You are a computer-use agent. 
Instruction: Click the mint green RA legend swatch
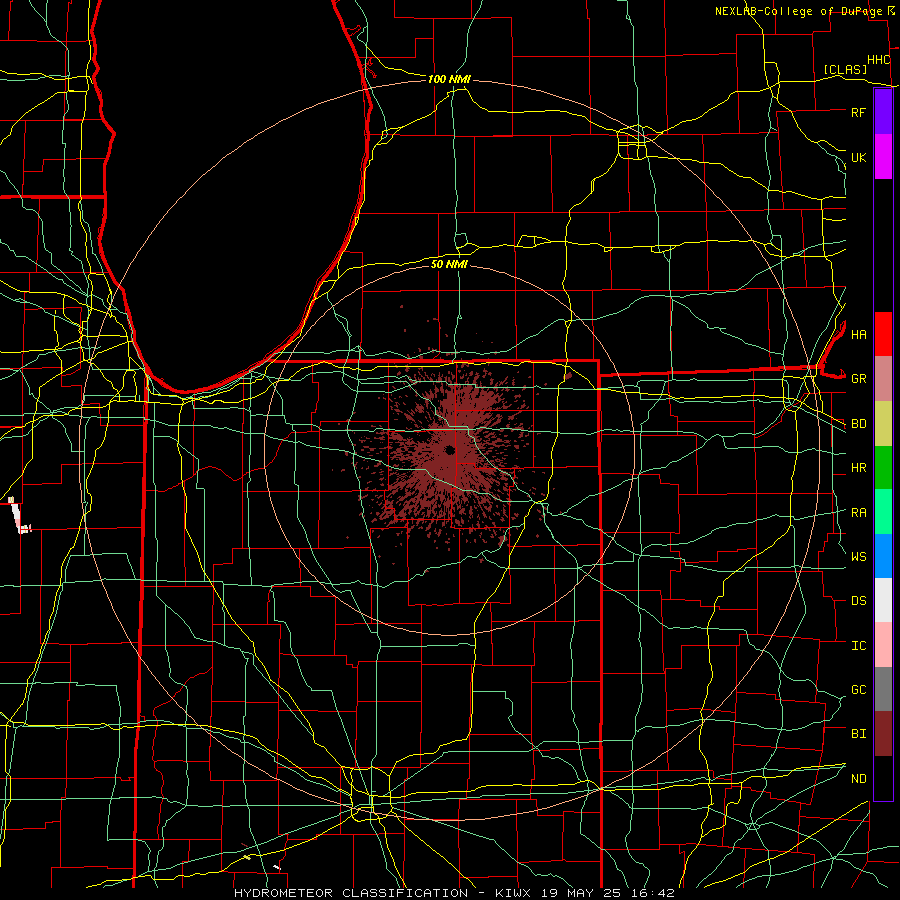883,512
